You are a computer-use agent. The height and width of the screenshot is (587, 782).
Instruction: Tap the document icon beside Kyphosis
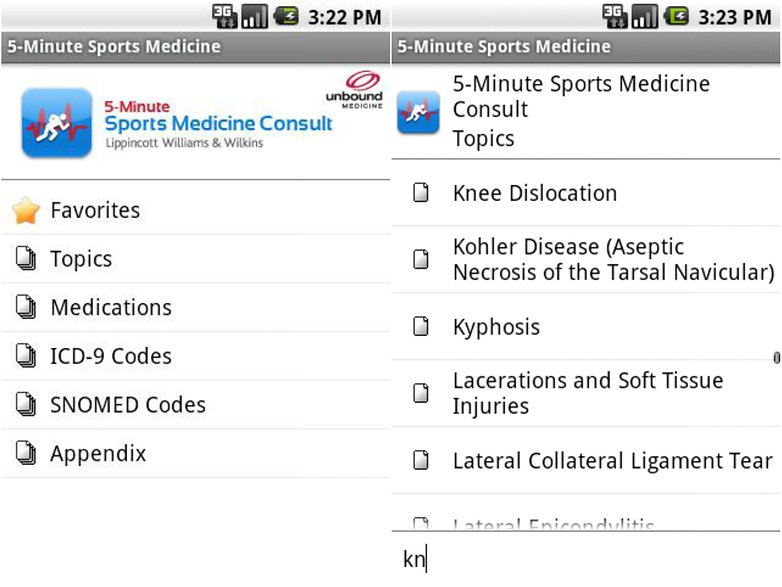pyautogui.click(x=421, y=326)
